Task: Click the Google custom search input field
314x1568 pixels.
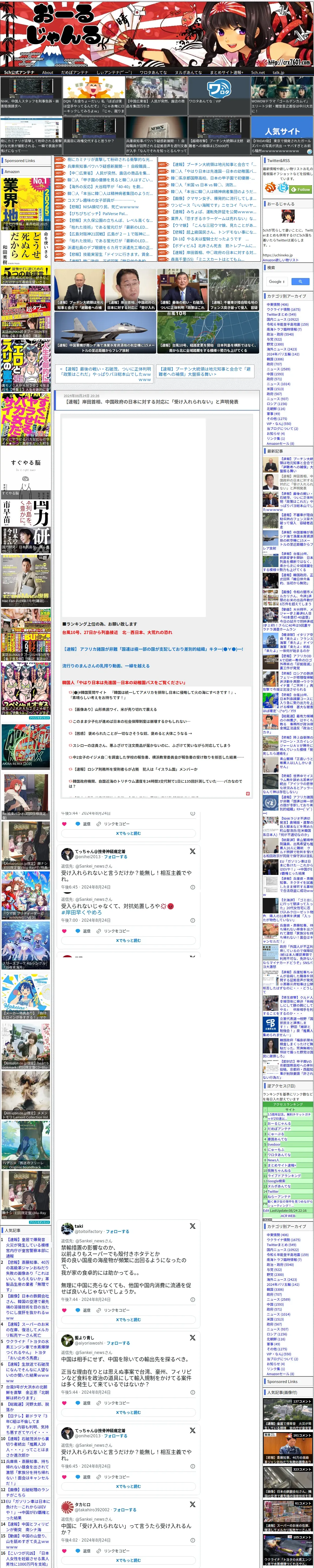Action: 277,281
